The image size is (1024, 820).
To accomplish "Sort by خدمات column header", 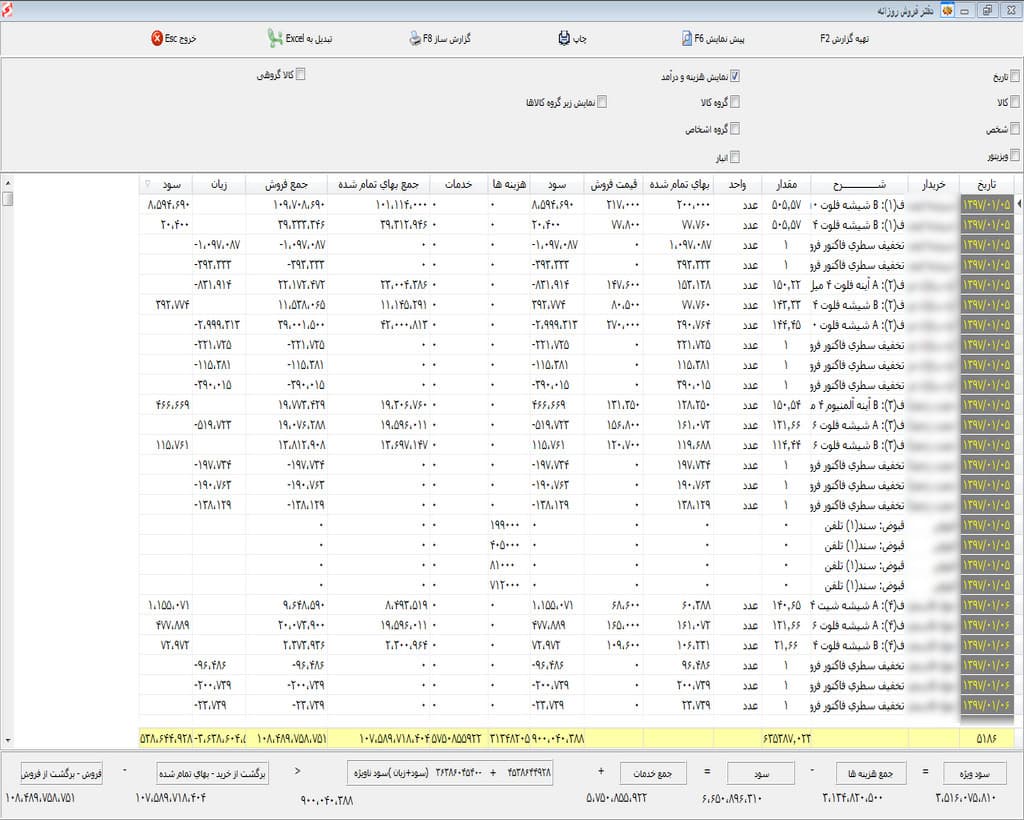I will click(x=458, y=184).
